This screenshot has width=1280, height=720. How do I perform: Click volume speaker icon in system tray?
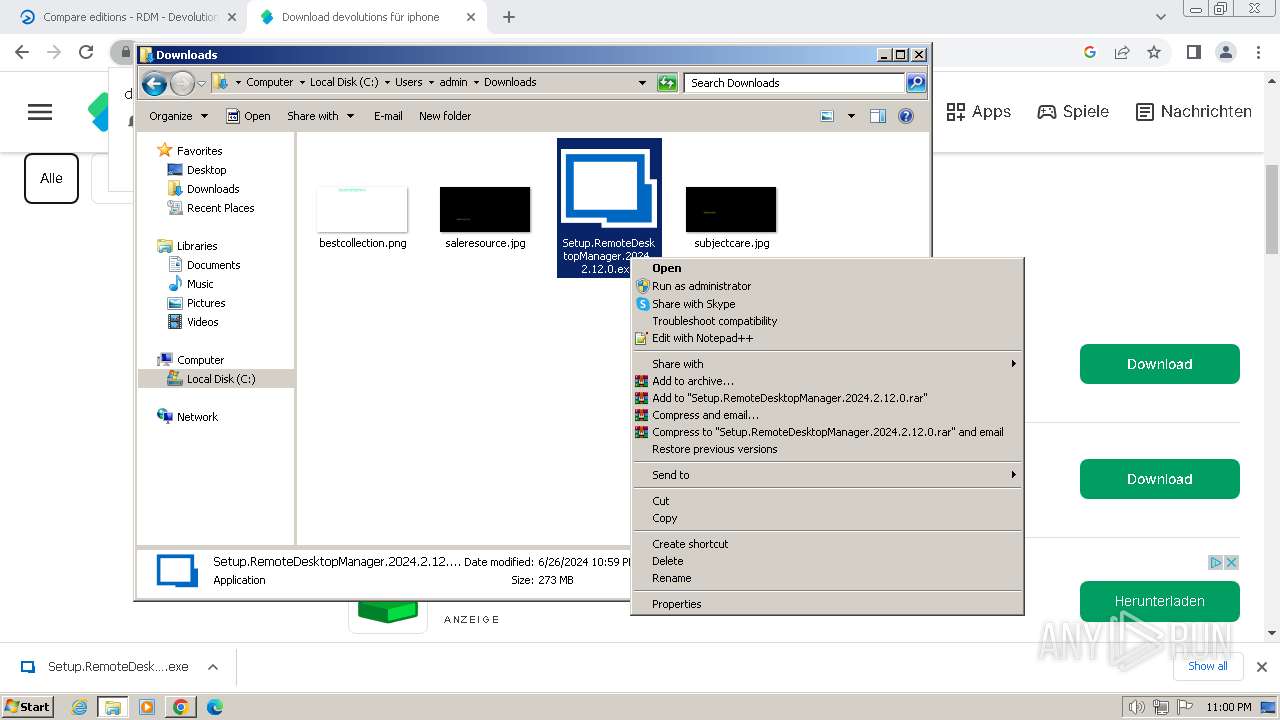pyautogui.click(x=1136, y=707)
